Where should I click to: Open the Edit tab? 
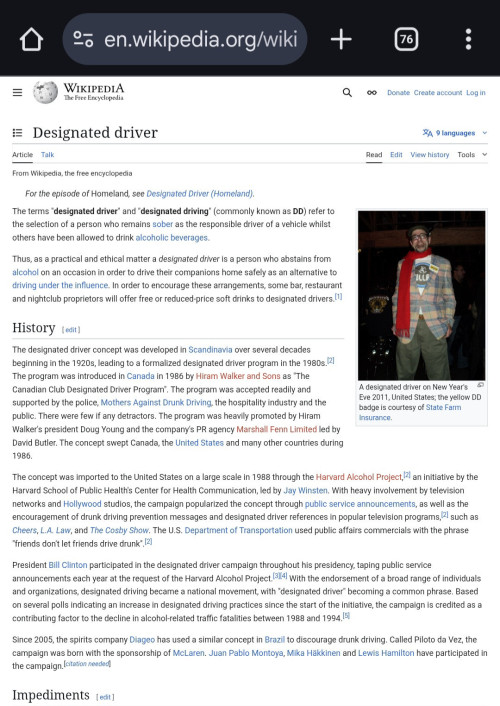click(x=396, y=154)
